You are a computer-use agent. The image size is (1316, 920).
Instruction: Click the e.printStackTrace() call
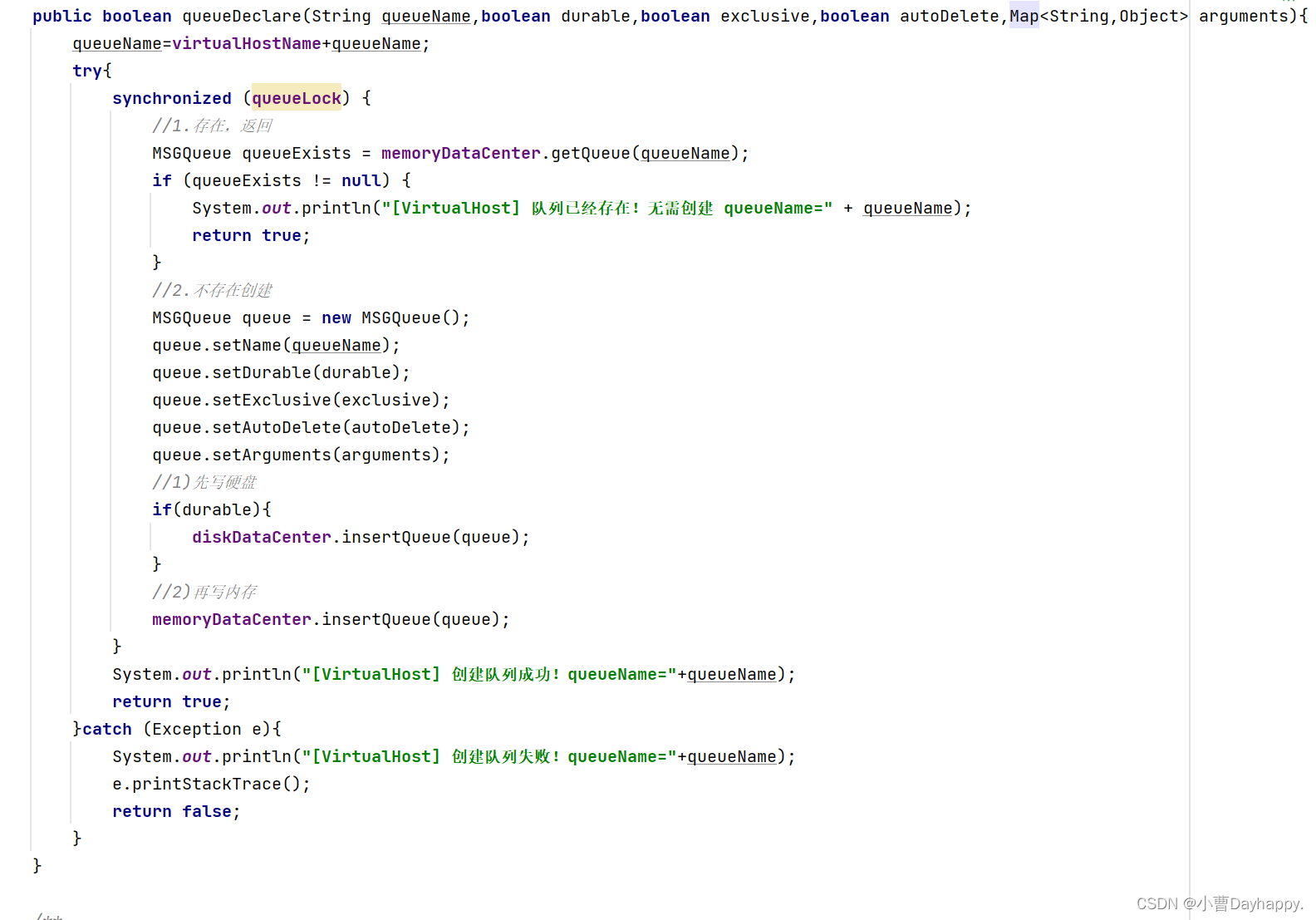[x=211, y=784]
